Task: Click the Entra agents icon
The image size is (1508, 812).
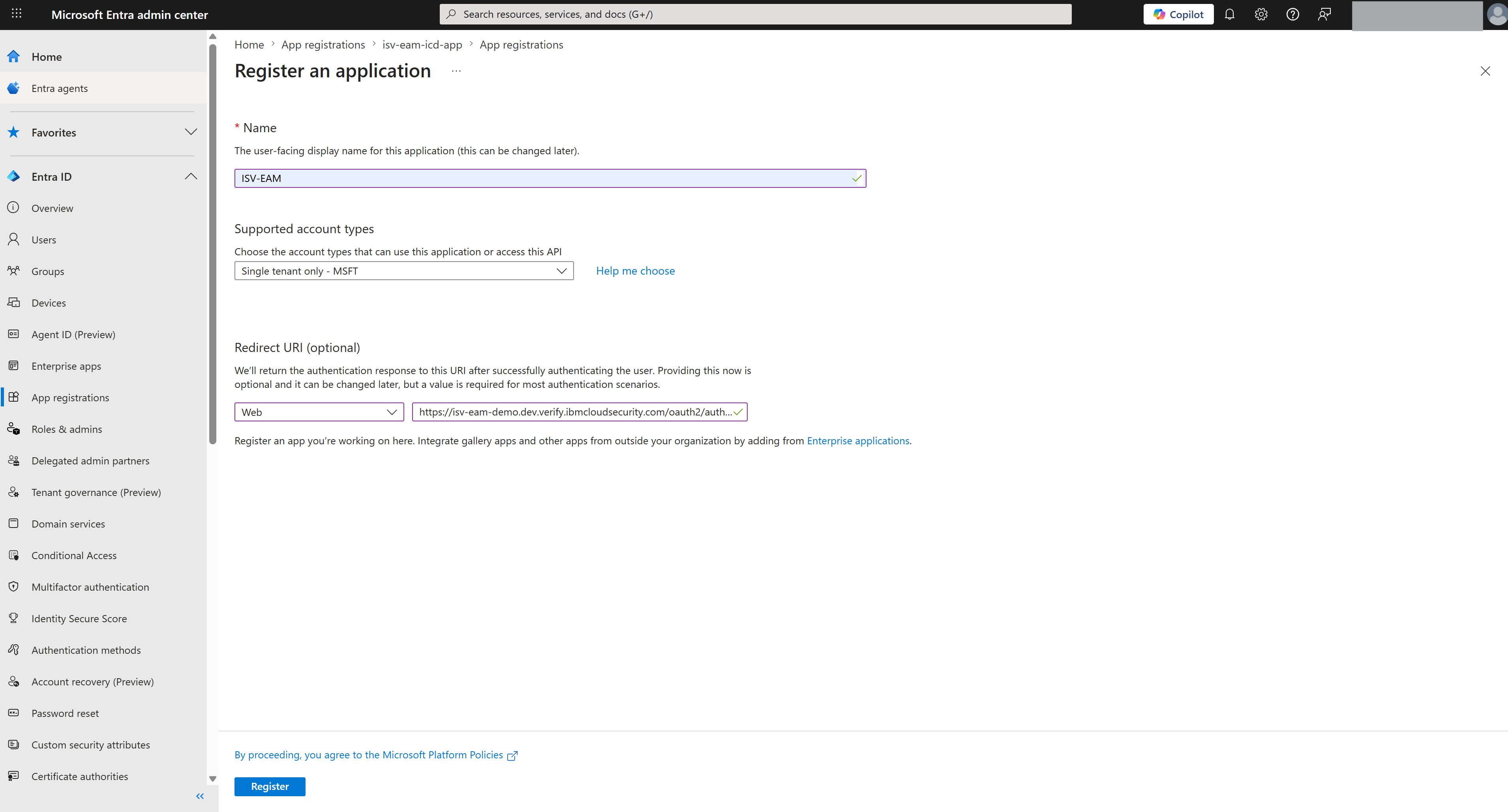Action: (x=13, y=88)
